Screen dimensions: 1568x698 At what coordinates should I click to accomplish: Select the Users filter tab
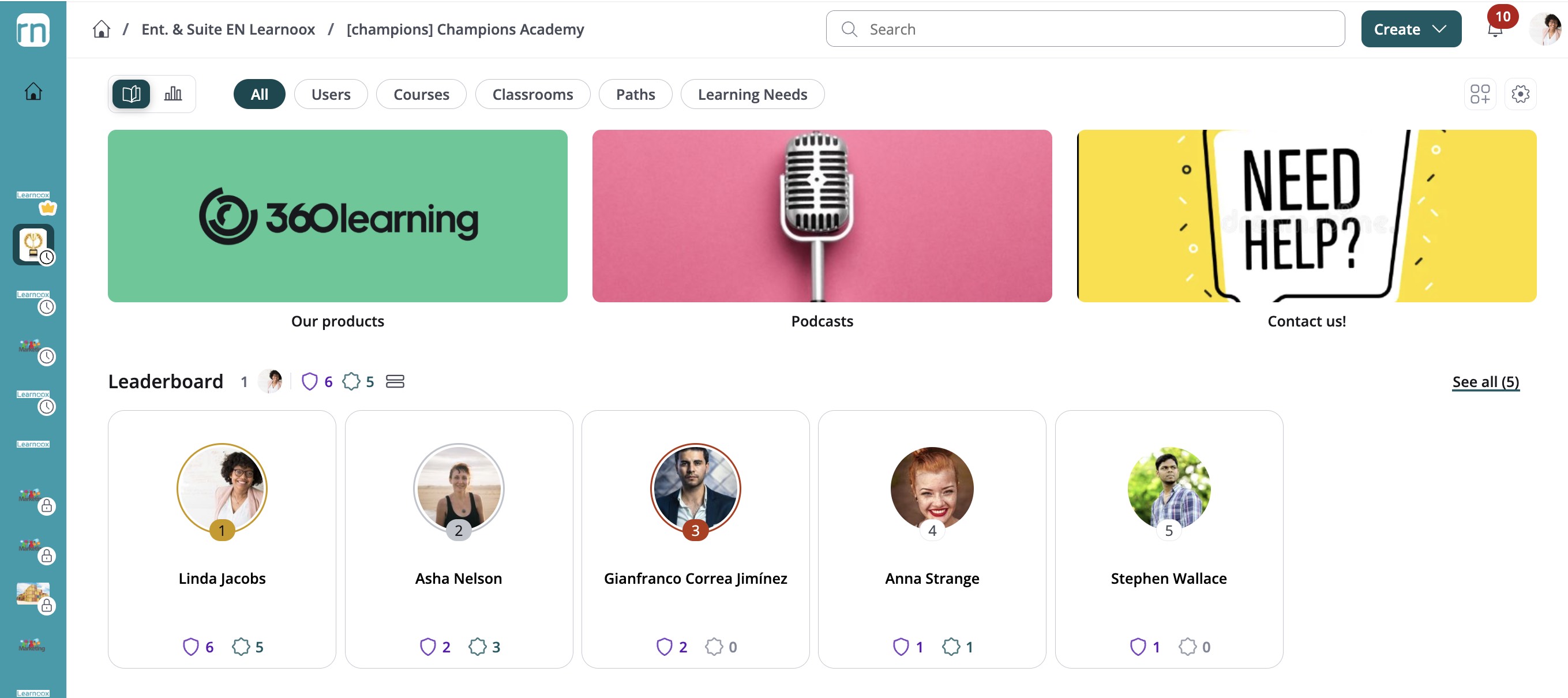click(x=331, y=95)
